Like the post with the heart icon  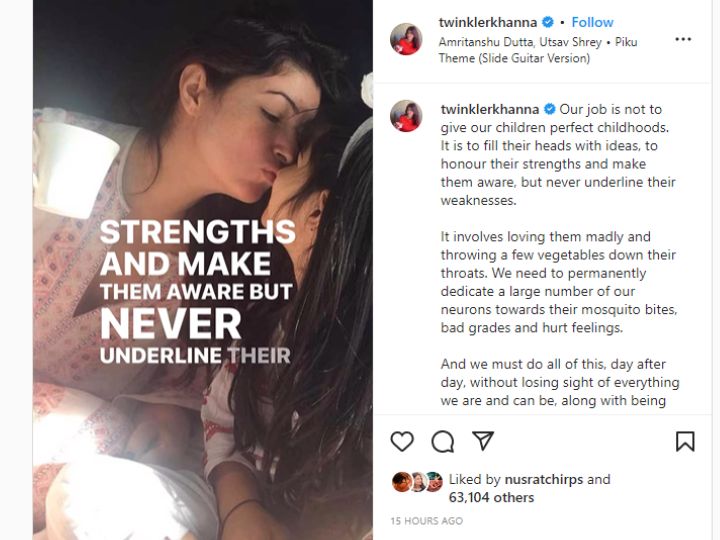402,441
